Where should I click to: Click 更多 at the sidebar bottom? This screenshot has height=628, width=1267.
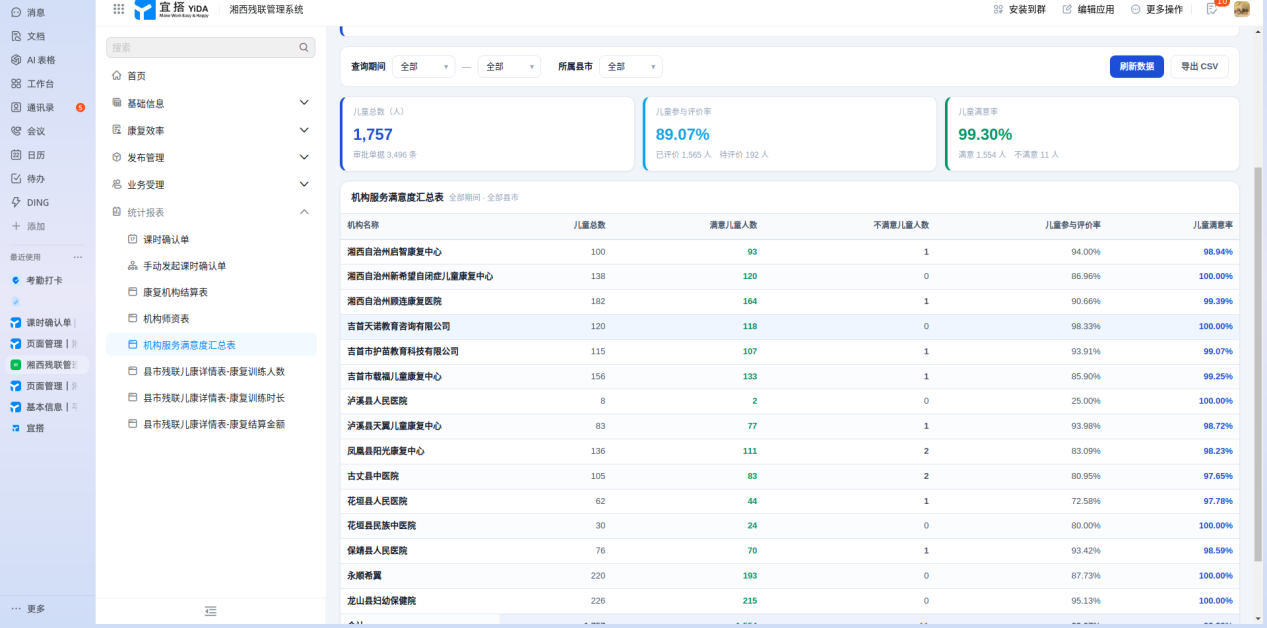tap(28, 608)
